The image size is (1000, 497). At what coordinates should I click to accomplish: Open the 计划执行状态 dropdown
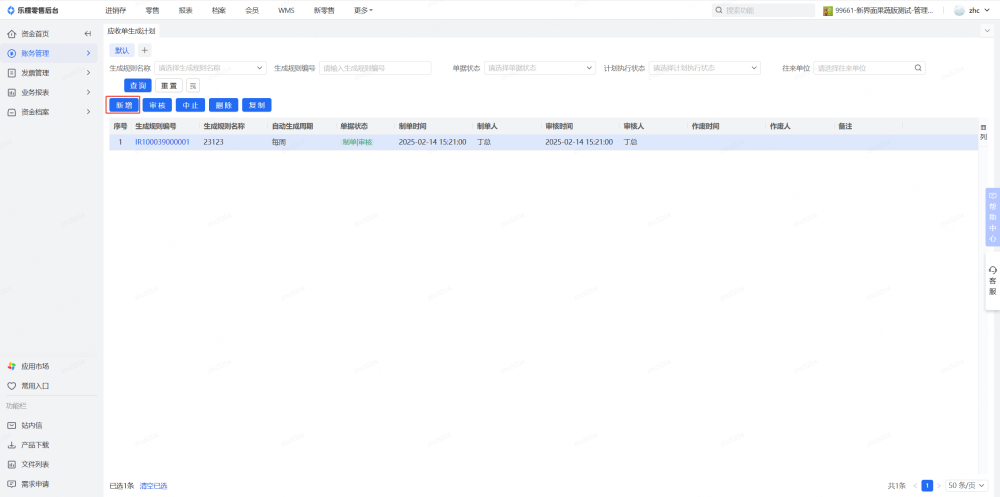click(704, 68)
